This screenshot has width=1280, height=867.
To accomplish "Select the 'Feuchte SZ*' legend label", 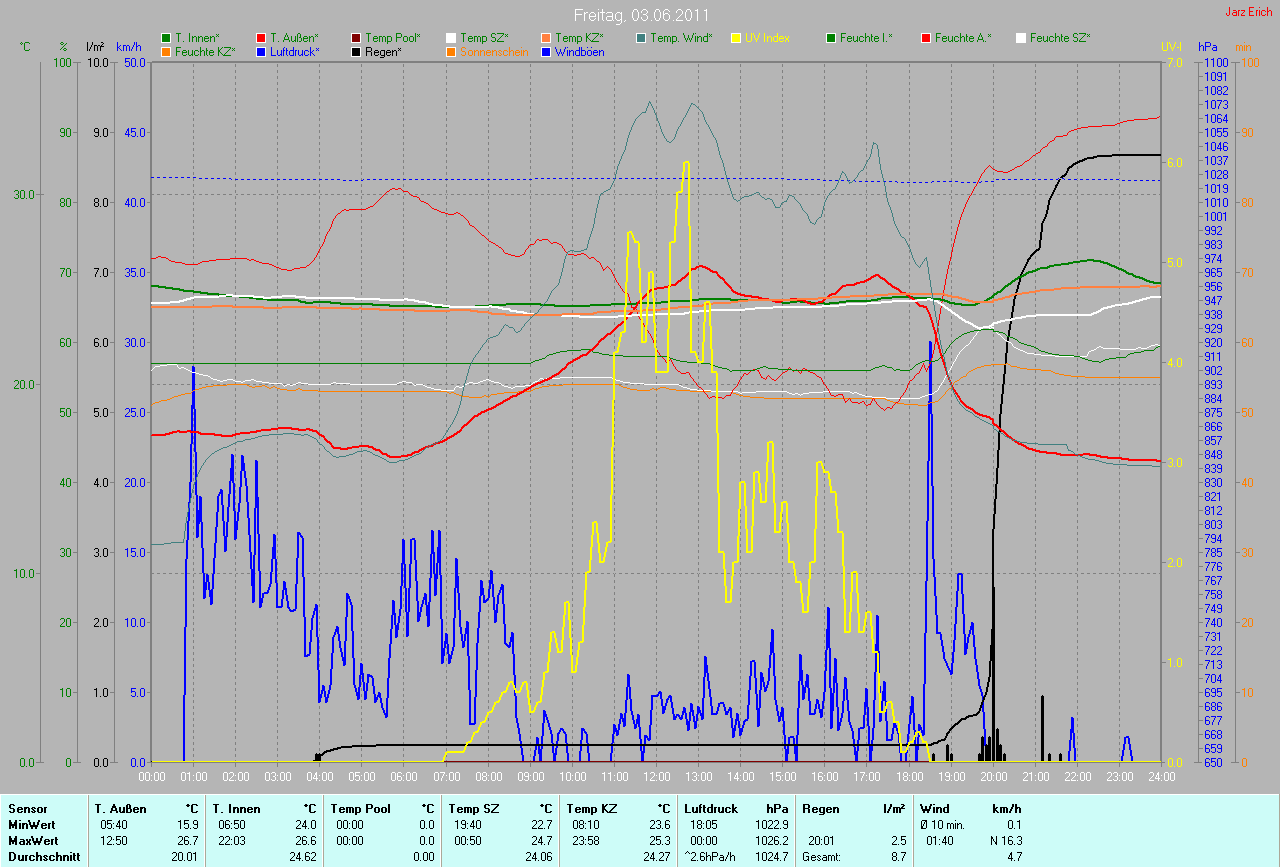I will pyautogui.click(x=1060, y=38).
